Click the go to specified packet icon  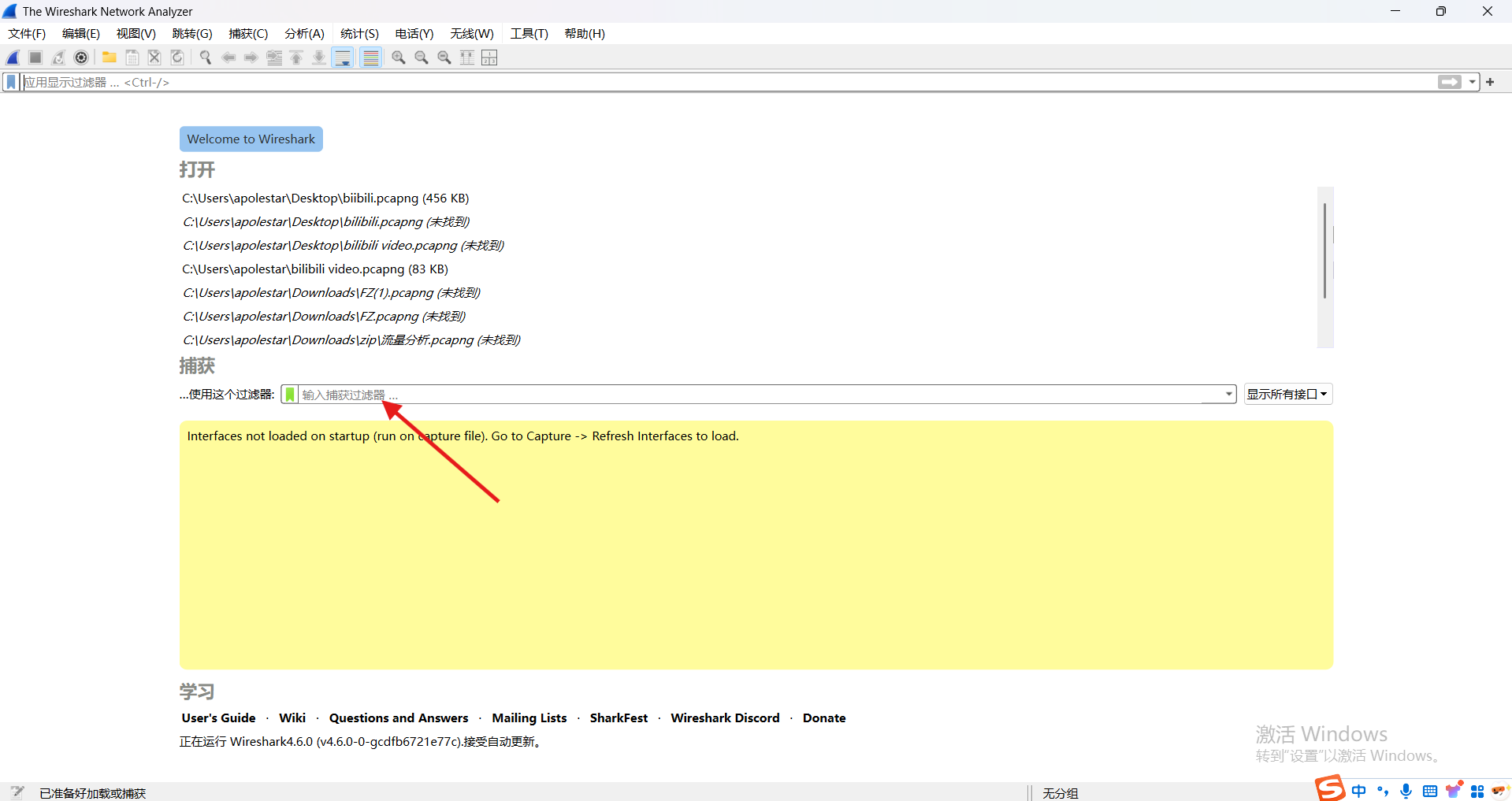tap(274, 57)
